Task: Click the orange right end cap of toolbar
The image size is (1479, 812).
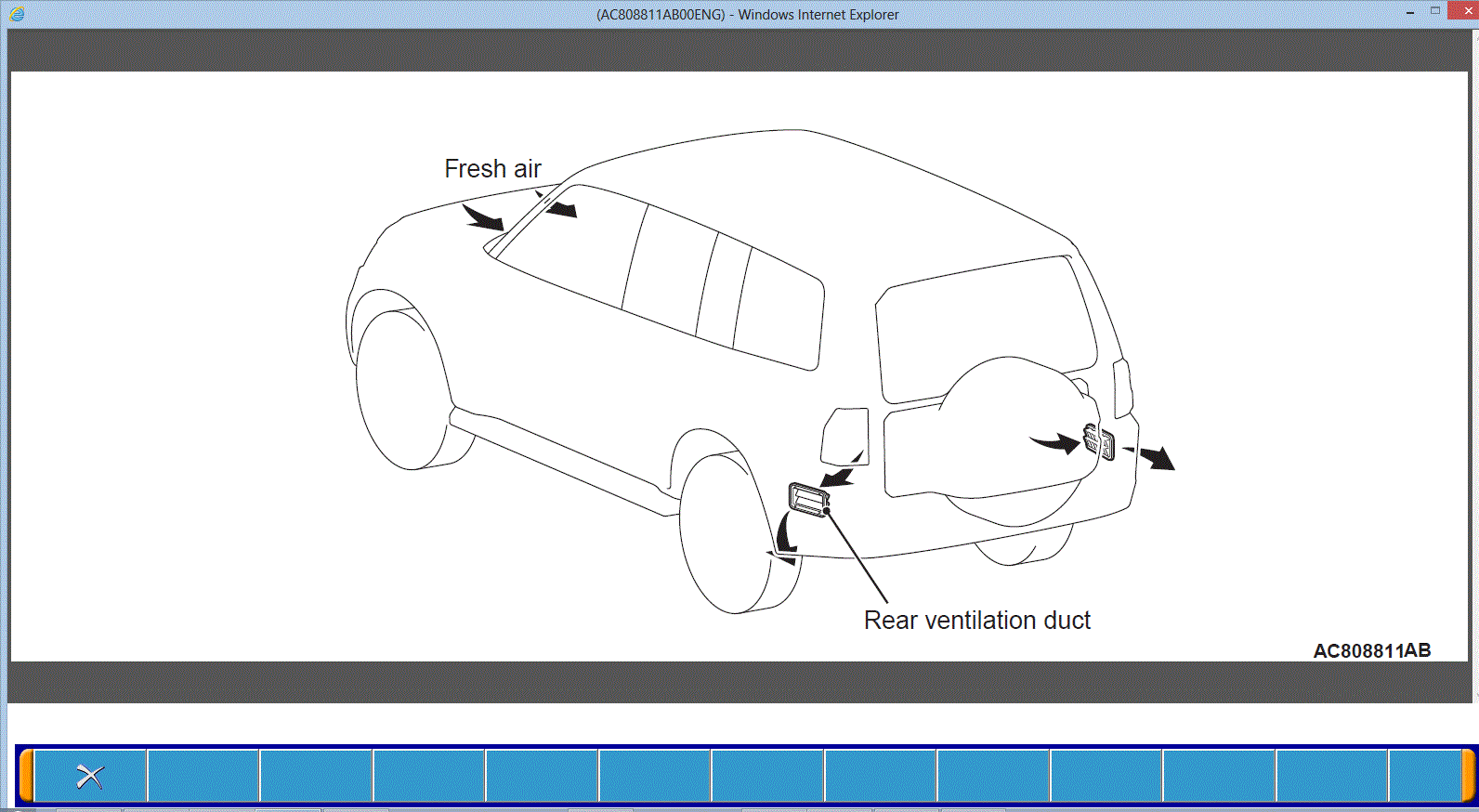Action: (x=1468, y=776)
